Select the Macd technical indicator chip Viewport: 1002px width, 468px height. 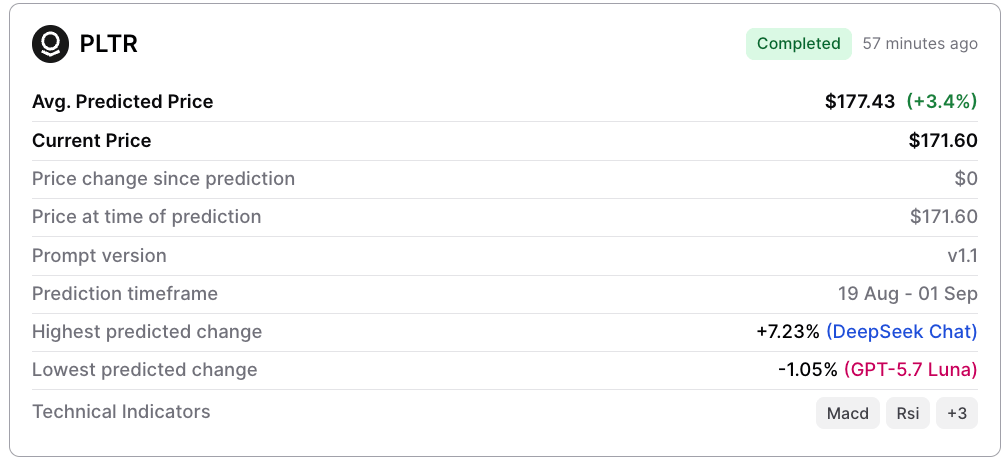point(848,413)
